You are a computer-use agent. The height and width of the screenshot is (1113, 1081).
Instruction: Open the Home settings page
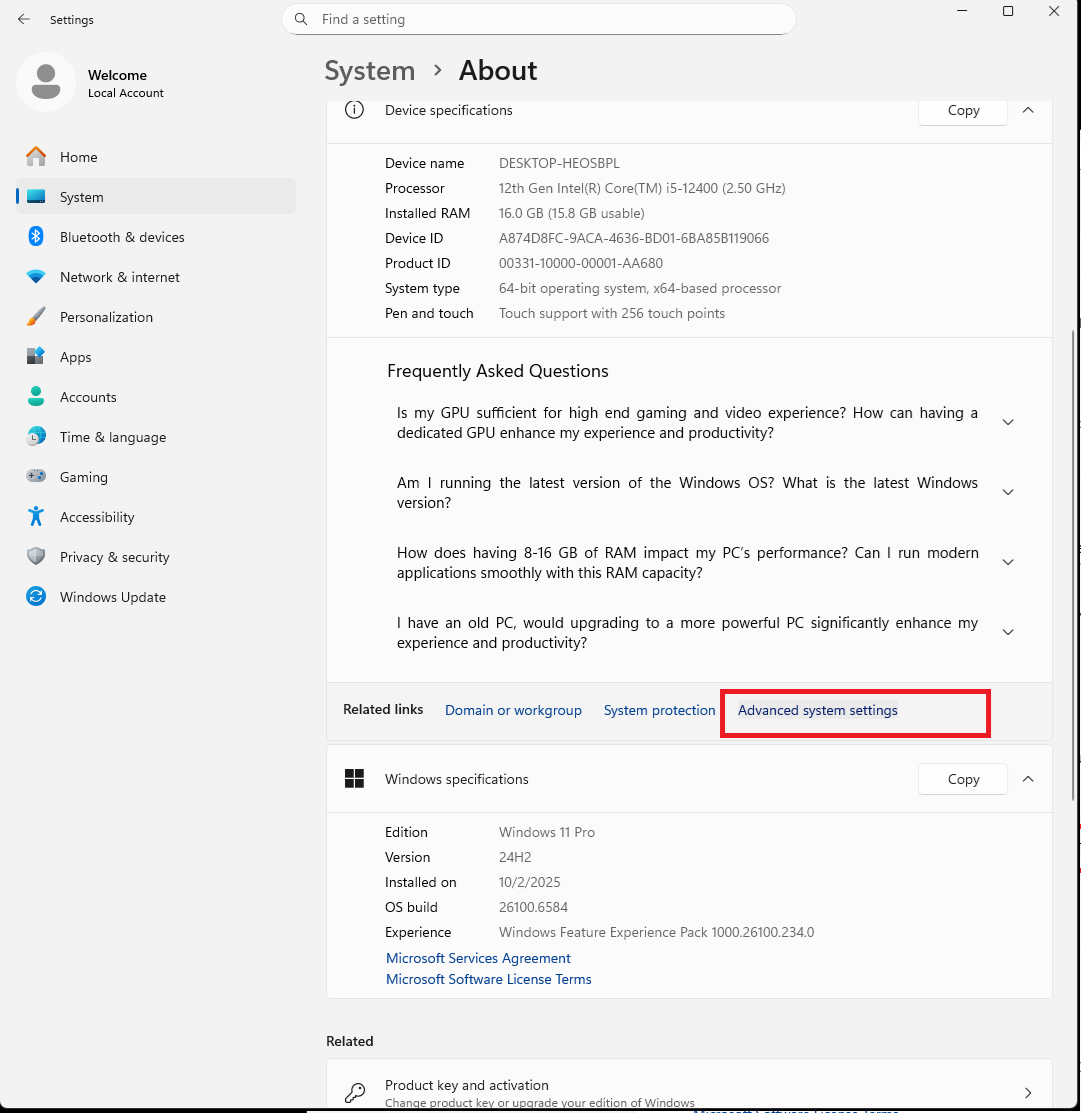[78, 157]
